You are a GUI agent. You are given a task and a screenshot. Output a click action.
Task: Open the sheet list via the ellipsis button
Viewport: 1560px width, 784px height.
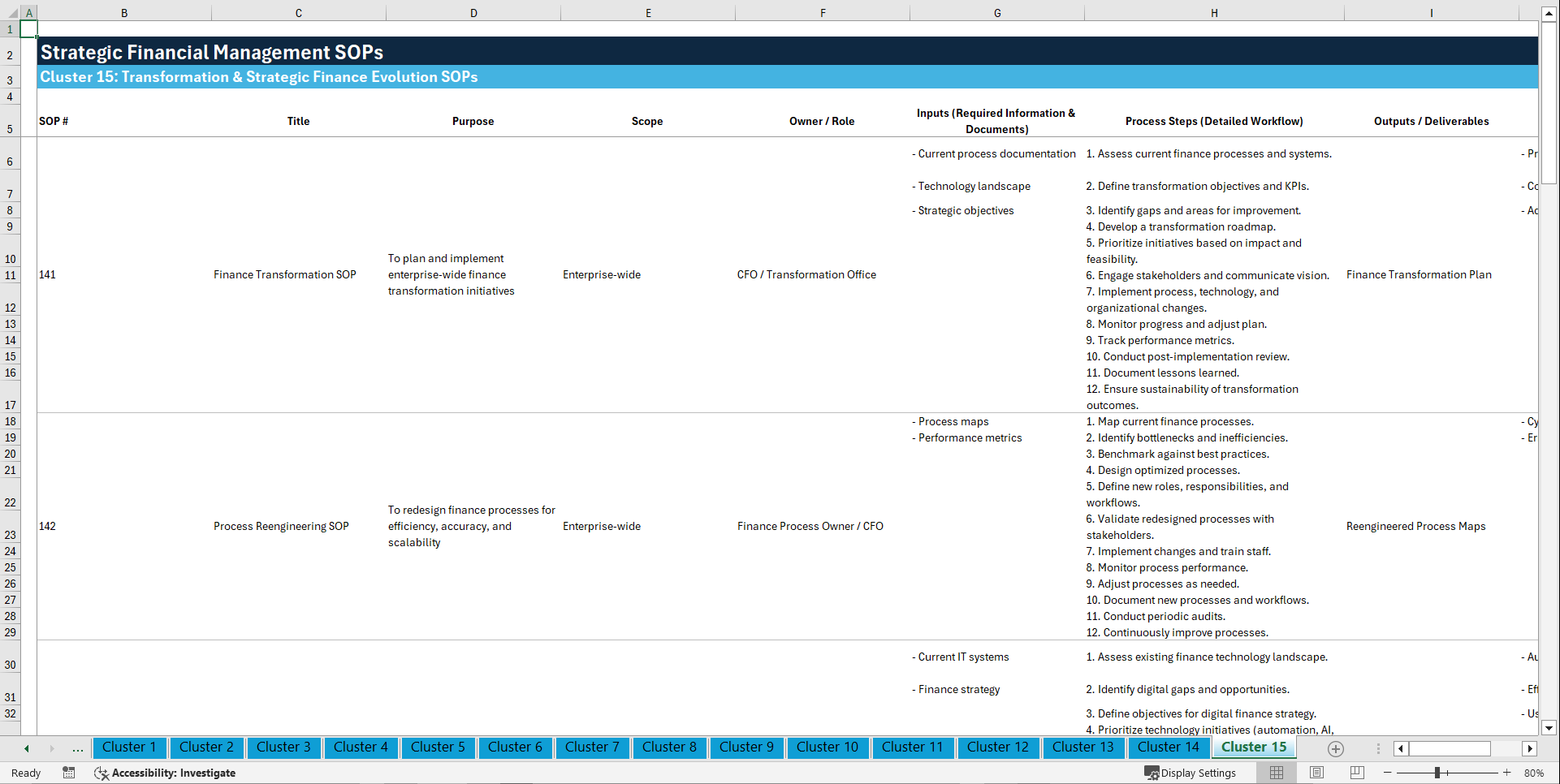click(x=77, y=748)
